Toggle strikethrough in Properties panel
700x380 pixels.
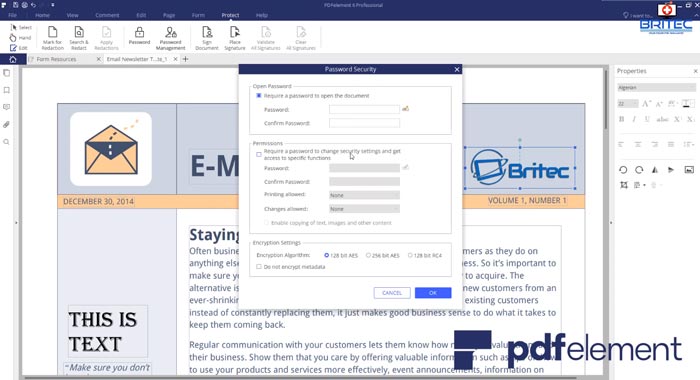(662, 119)
